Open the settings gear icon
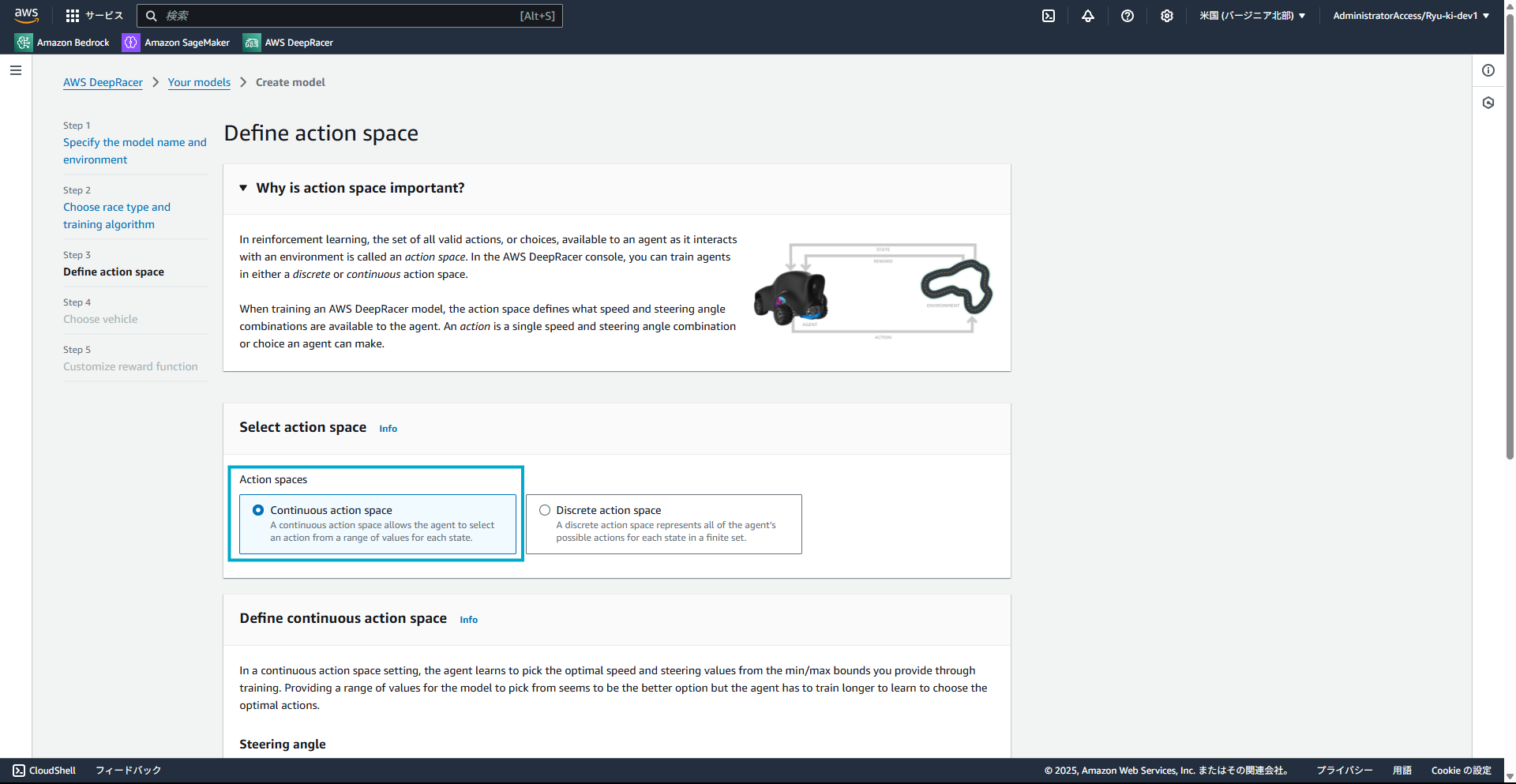 click(1167, 16)
